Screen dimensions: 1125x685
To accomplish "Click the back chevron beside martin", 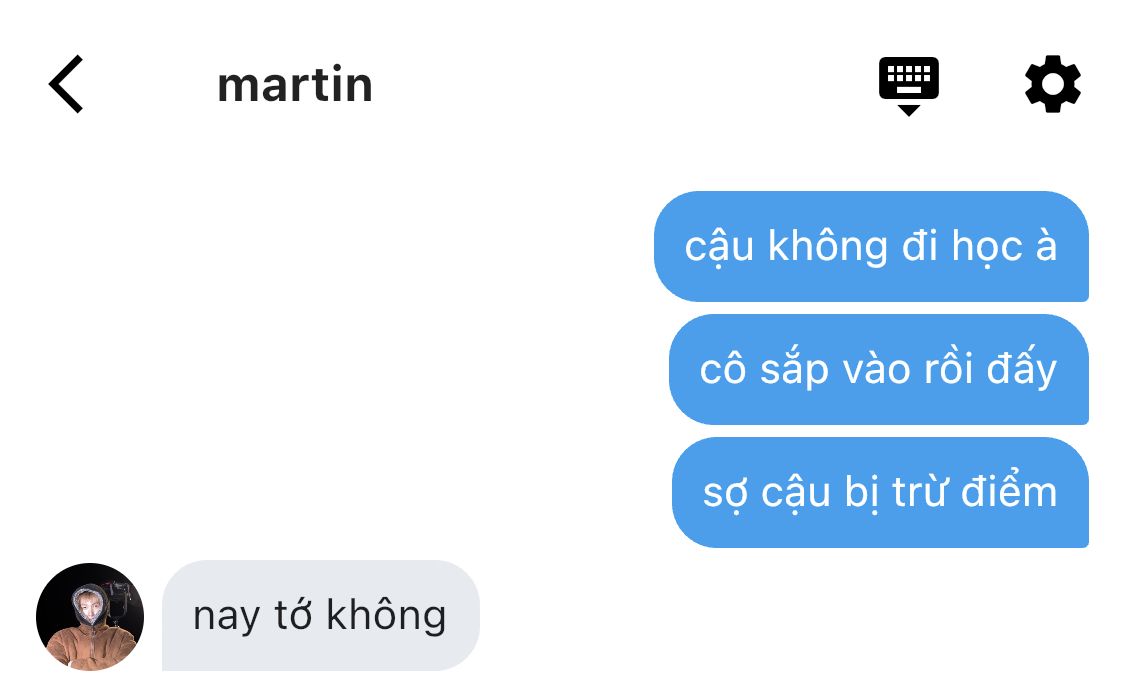I will point(66,84).
